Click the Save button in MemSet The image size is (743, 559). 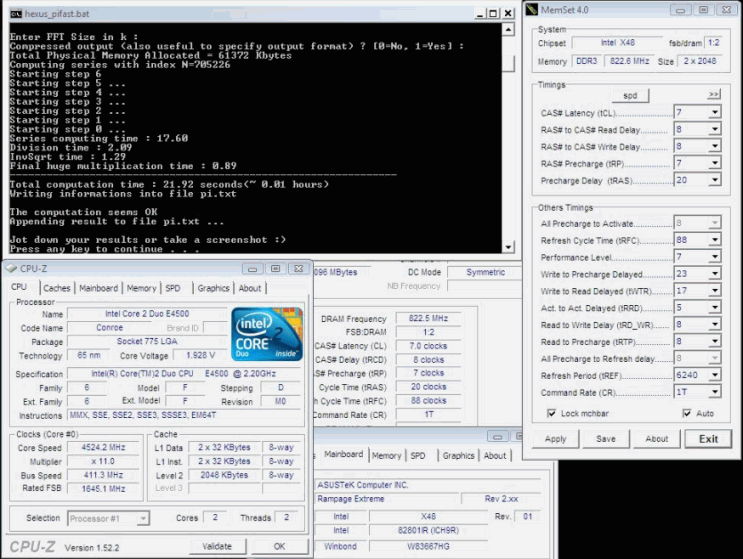606,439
